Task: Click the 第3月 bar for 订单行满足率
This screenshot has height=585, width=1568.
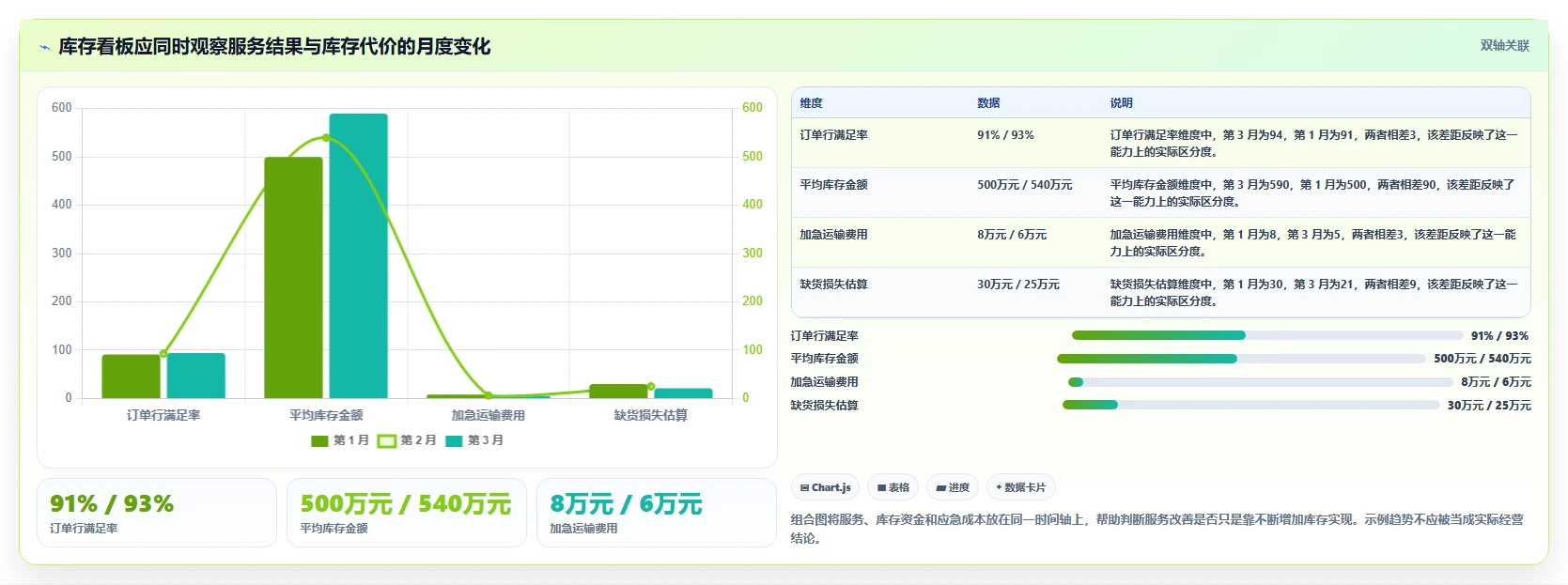Action: (x=196, y=376)
